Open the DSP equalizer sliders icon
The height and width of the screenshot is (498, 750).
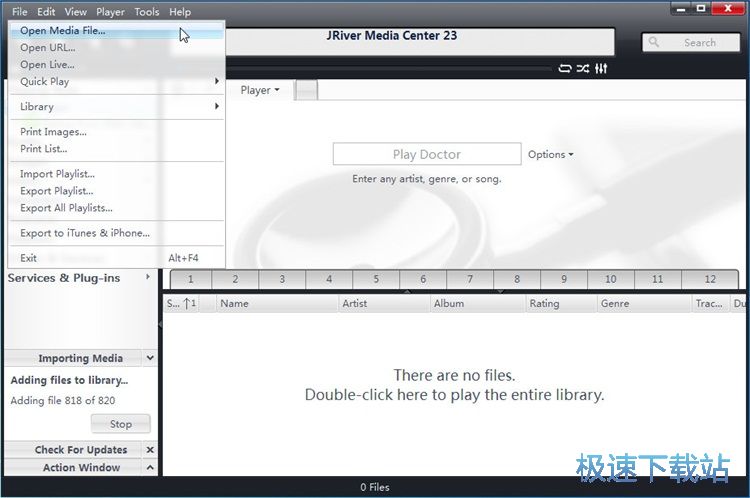coord(601,68)
